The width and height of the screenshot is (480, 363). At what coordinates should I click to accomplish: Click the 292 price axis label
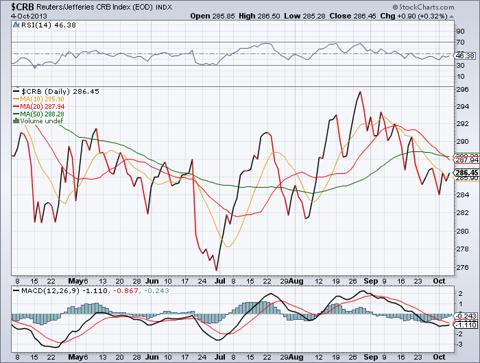[x=462, y=124]
